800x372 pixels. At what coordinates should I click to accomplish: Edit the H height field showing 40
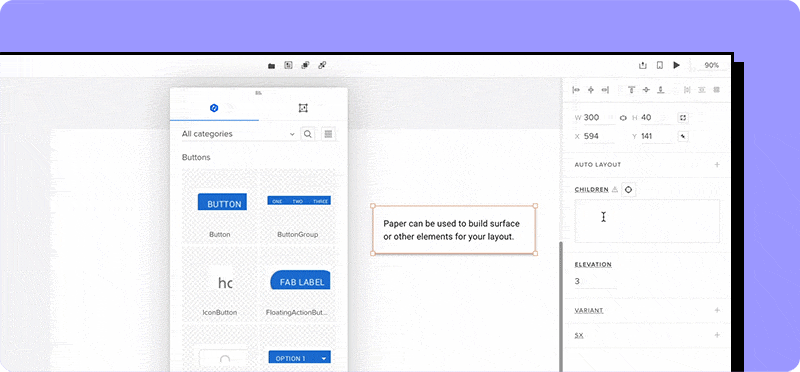tap(657, 118)
